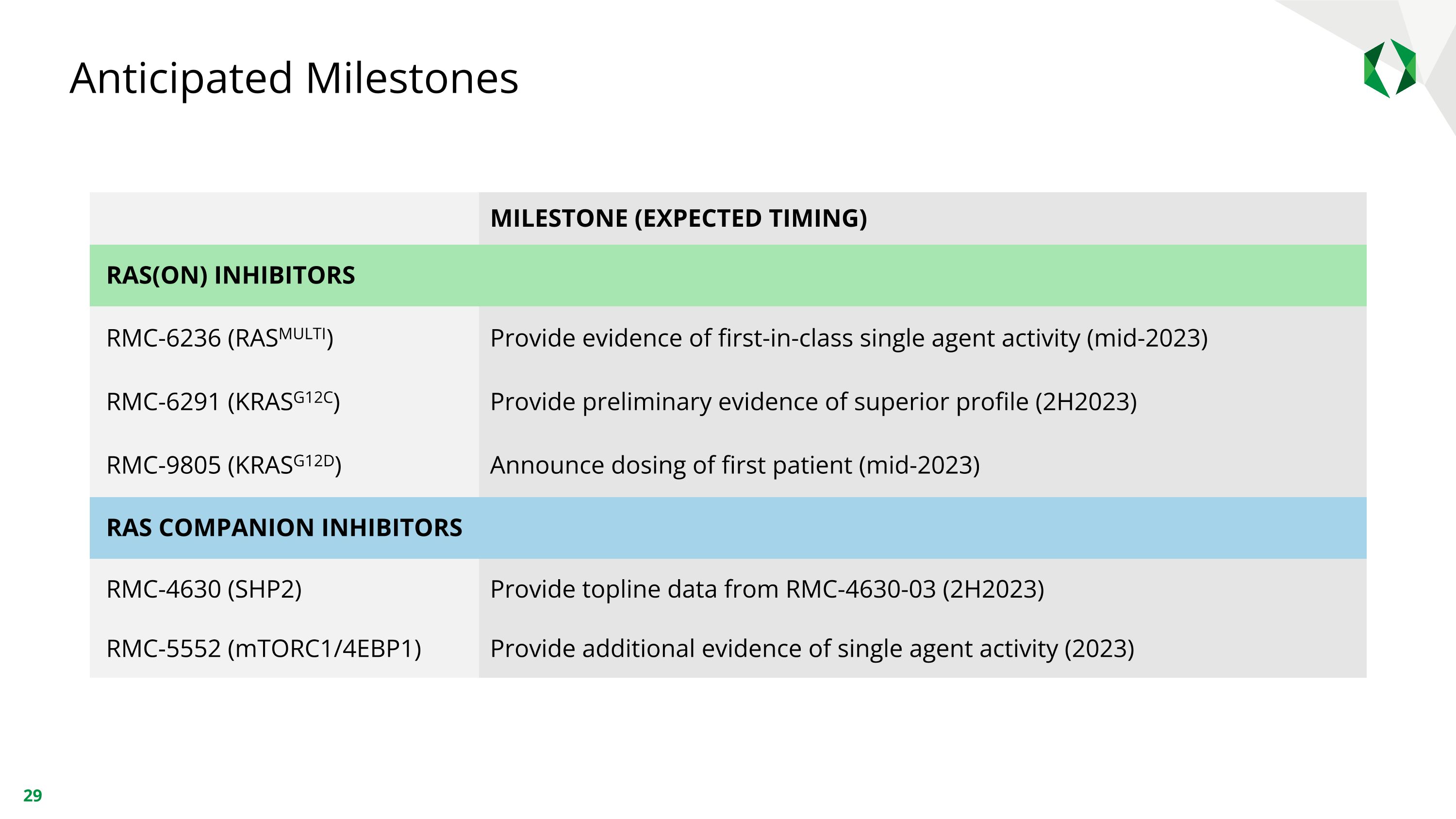
Task: Click the empty header cell left of 'MILESTONE'
Action: (284, 219)
